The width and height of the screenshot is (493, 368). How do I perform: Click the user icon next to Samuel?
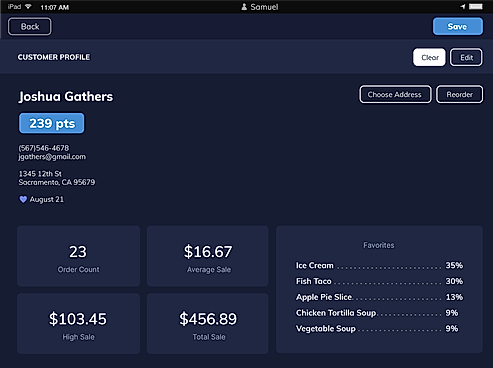(x=244, y=7)
